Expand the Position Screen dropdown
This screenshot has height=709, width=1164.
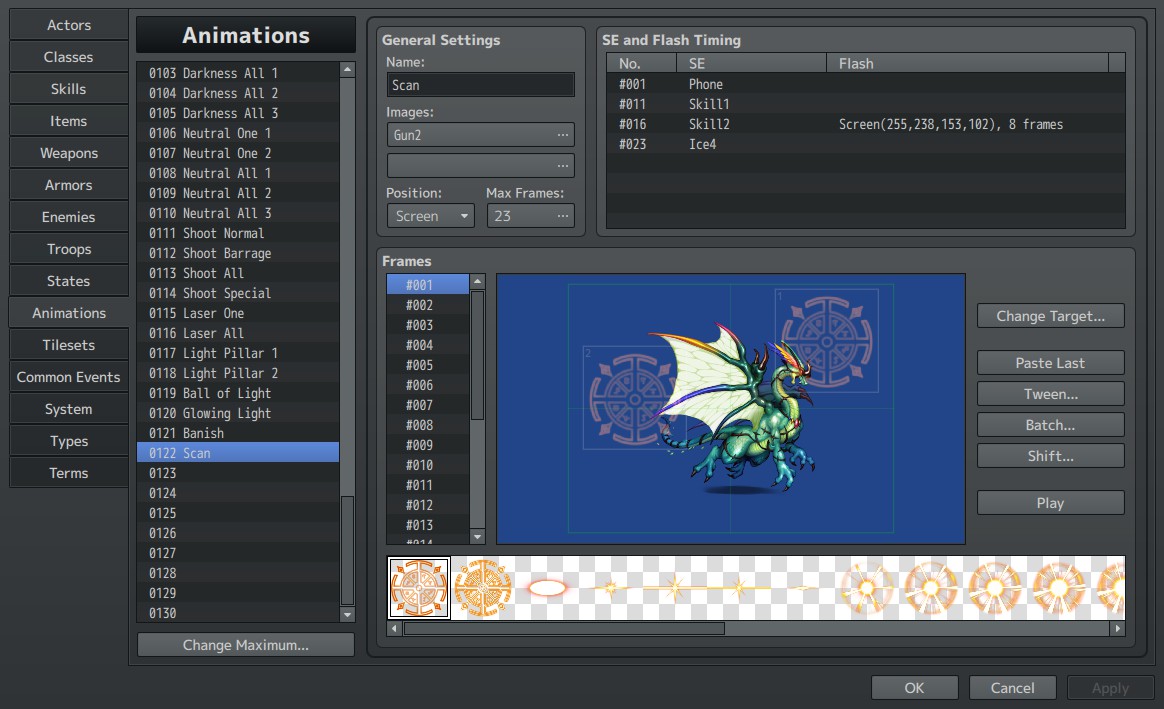click(431, 216)
